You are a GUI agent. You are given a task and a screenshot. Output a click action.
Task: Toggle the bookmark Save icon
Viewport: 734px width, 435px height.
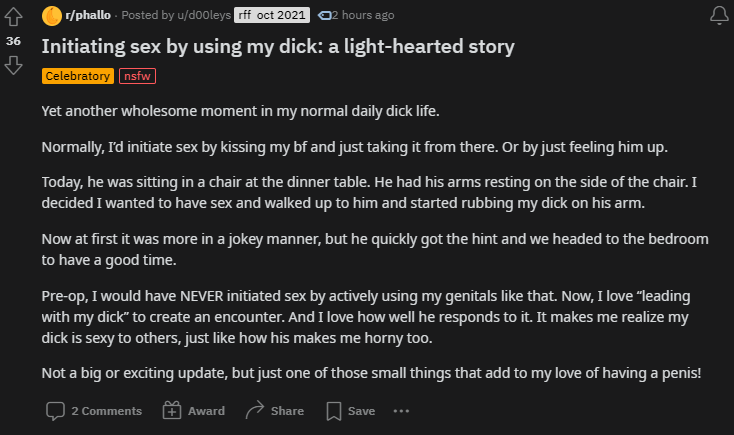[334, 410]
